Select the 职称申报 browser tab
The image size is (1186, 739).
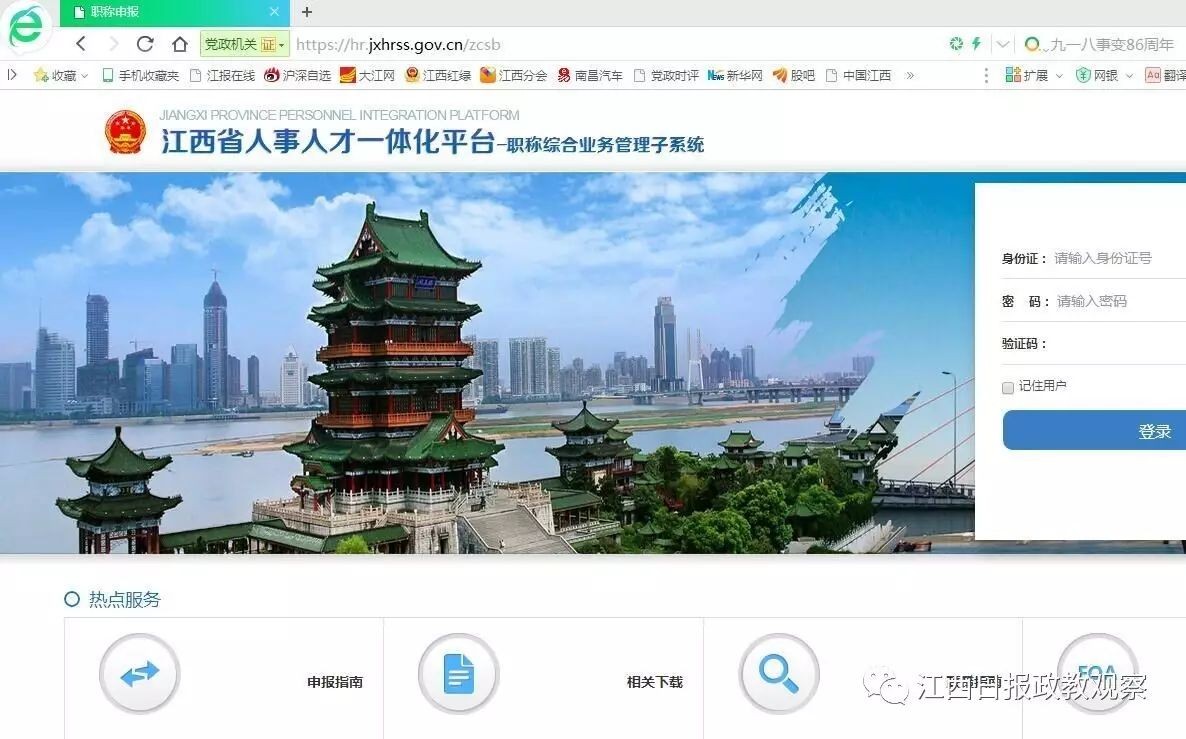click(x=175, y=12)
